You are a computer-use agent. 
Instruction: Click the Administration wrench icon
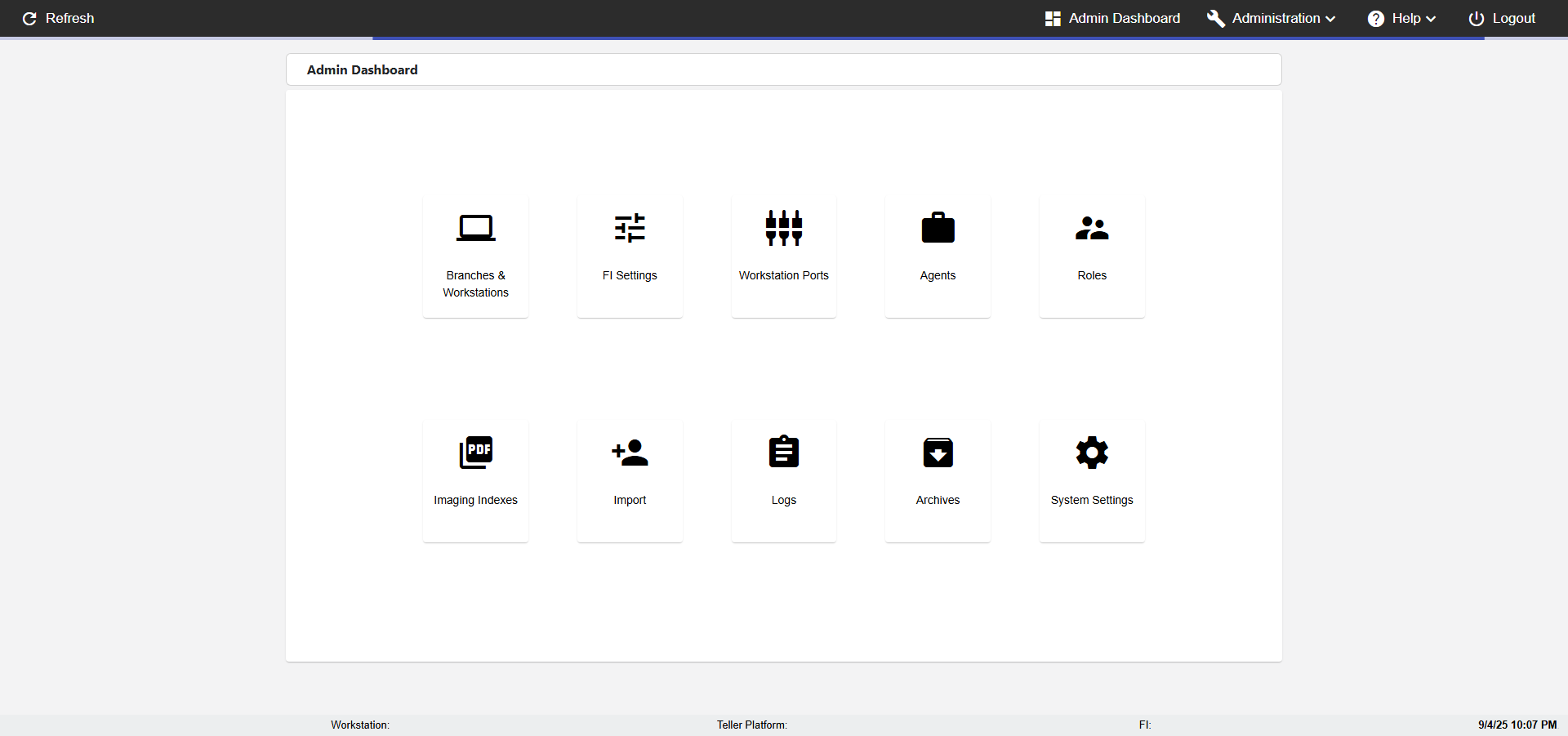pyautogui.click(x=1216, y=18)
